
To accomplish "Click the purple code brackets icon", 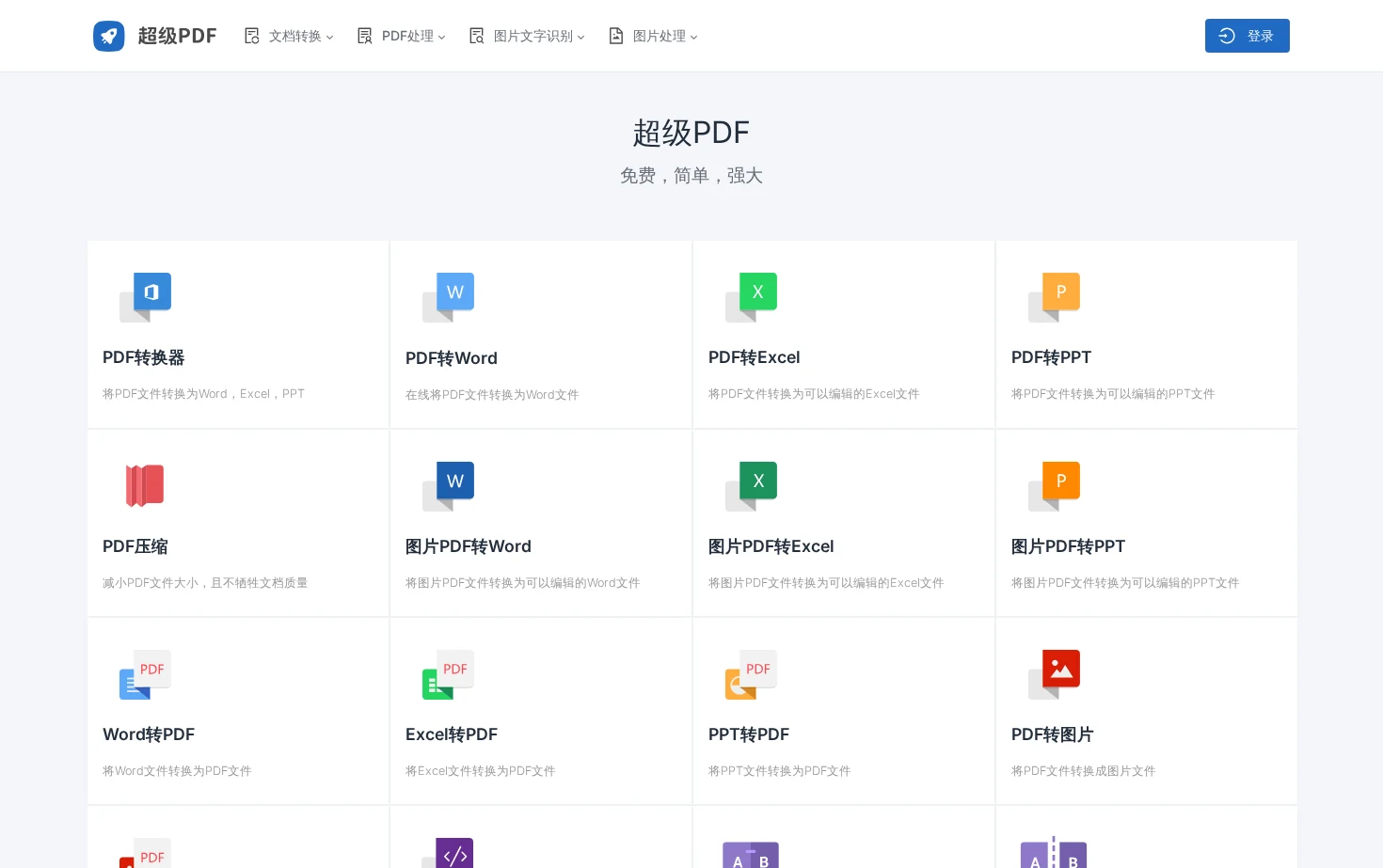I will point(448,853).
